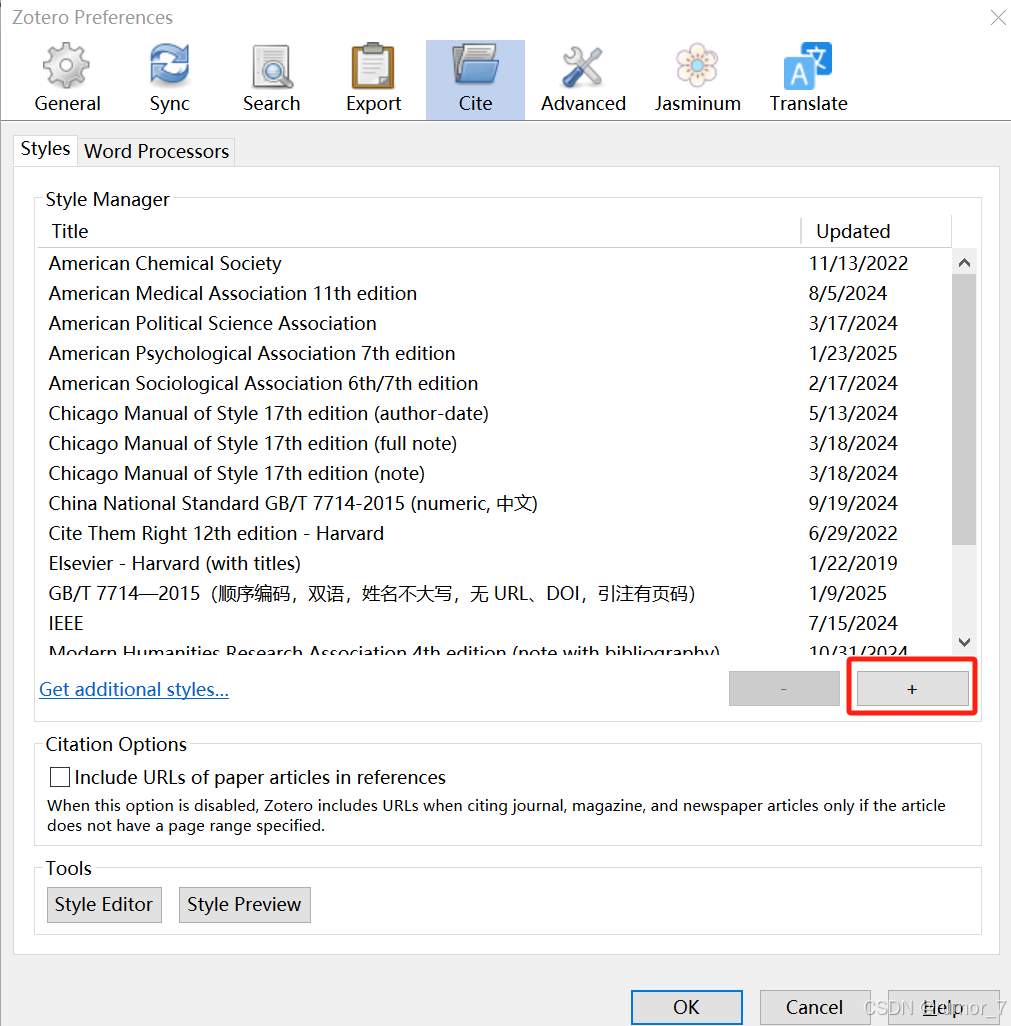Viewport: 1011px width, 1026px height.
Task: Open the General preferences pane
Action: (x=67, y=79)
